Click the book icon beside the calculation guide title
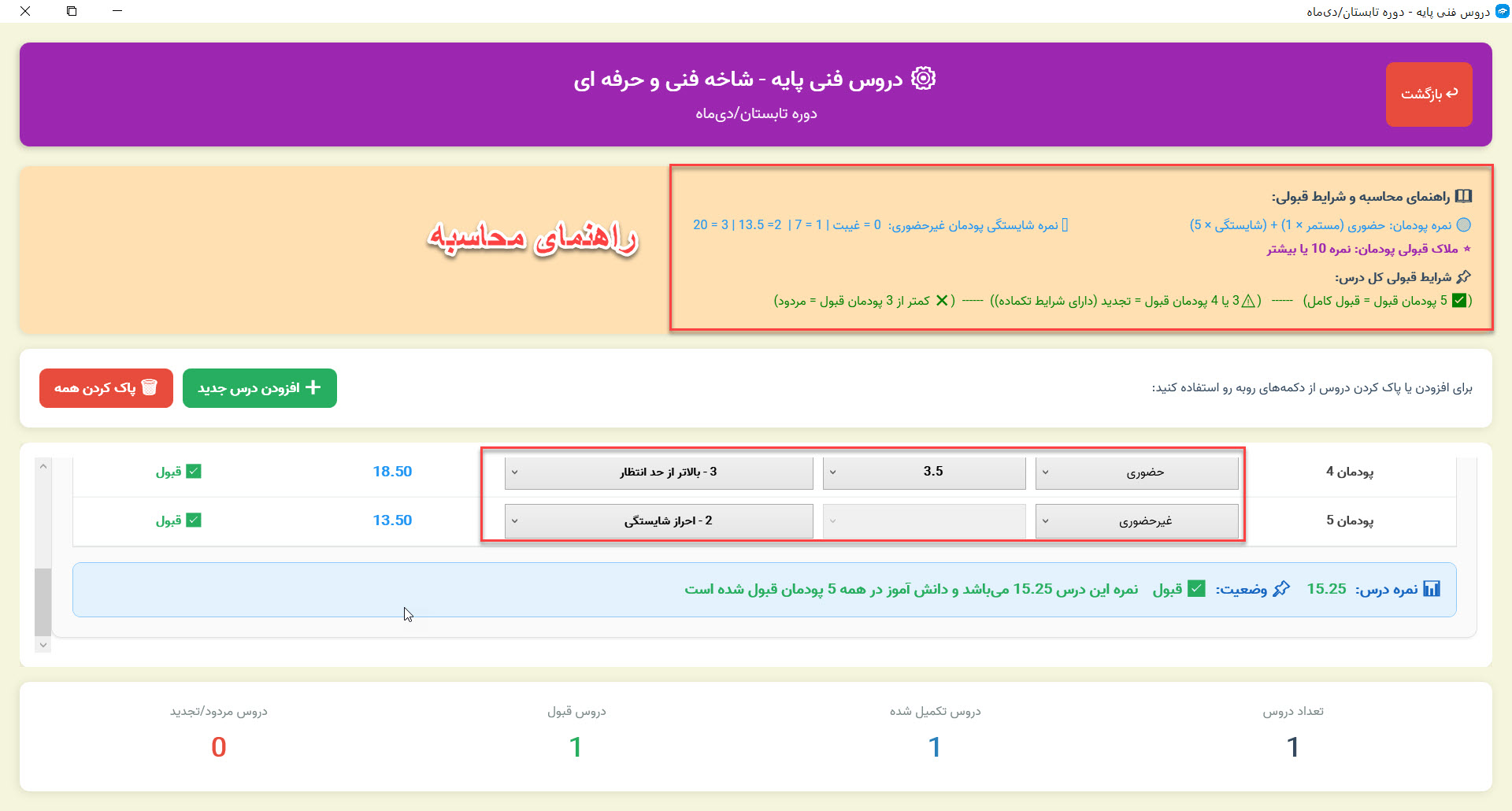1512x811 pixels. (x=1463, y=196)
